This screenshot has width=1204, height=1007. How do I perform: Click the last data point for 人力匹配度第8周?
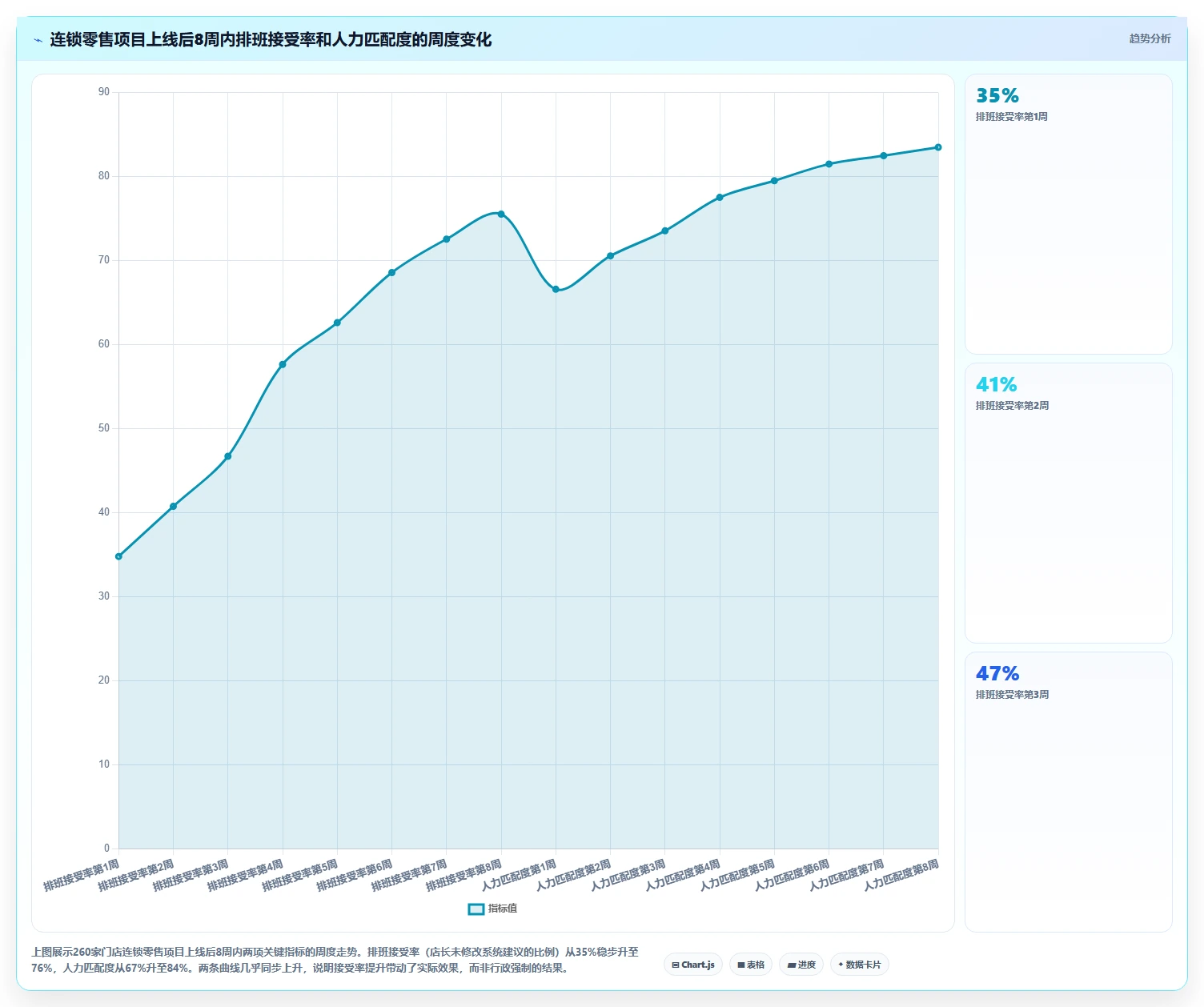938,147
